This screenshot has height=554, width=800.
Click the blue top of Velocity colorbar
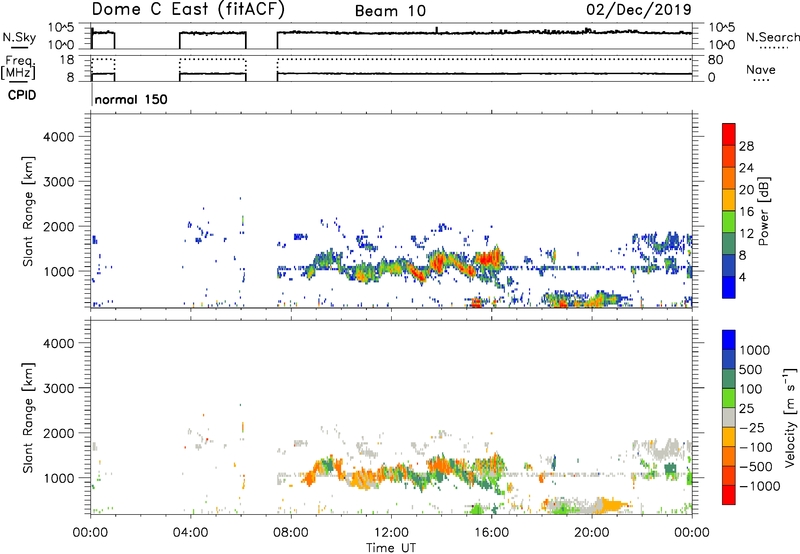click(729, 340)
